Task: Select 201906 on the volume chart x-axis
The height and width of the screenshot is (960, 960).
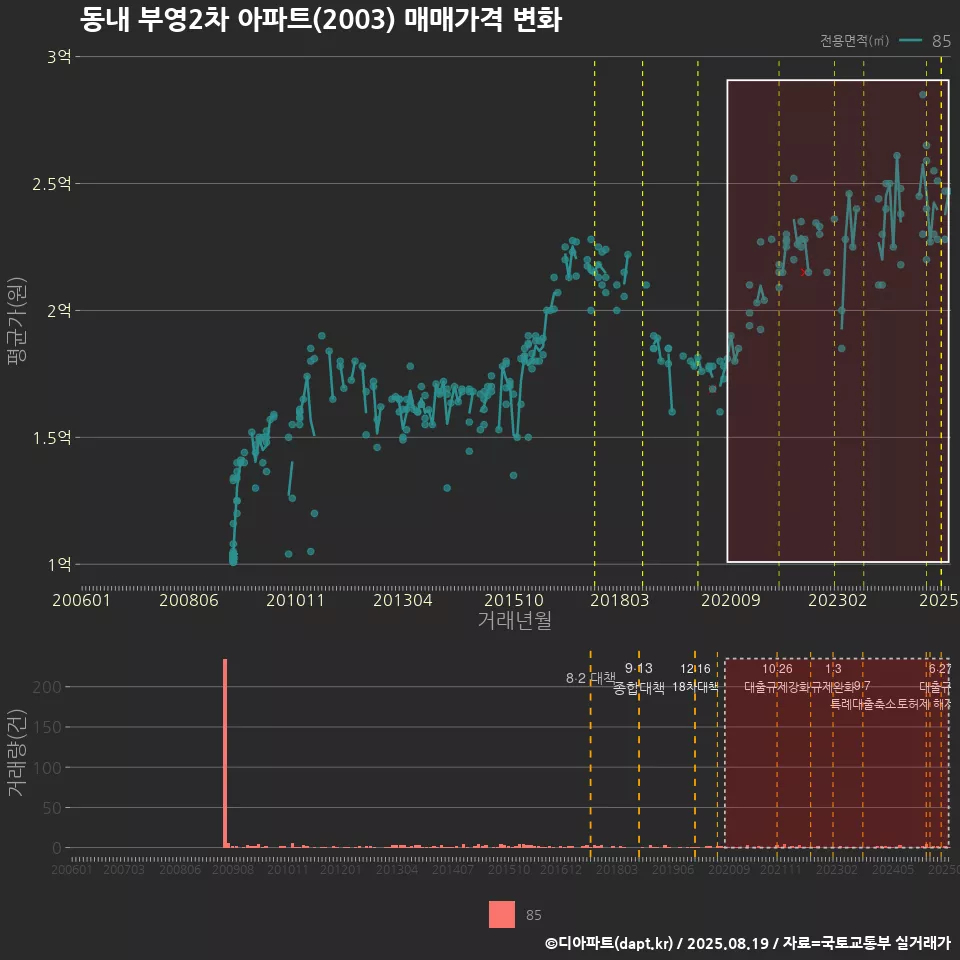Action: 672,870
